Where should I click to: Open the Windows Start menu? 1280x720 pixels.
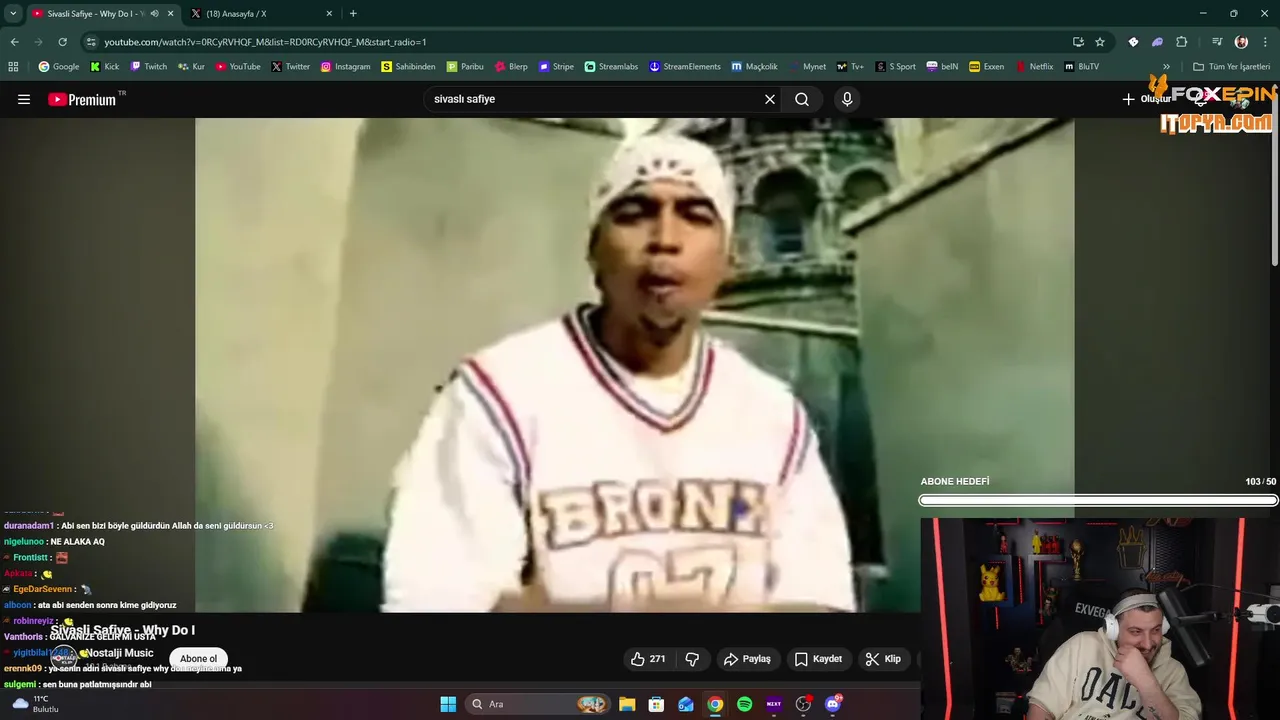(448, 704)
